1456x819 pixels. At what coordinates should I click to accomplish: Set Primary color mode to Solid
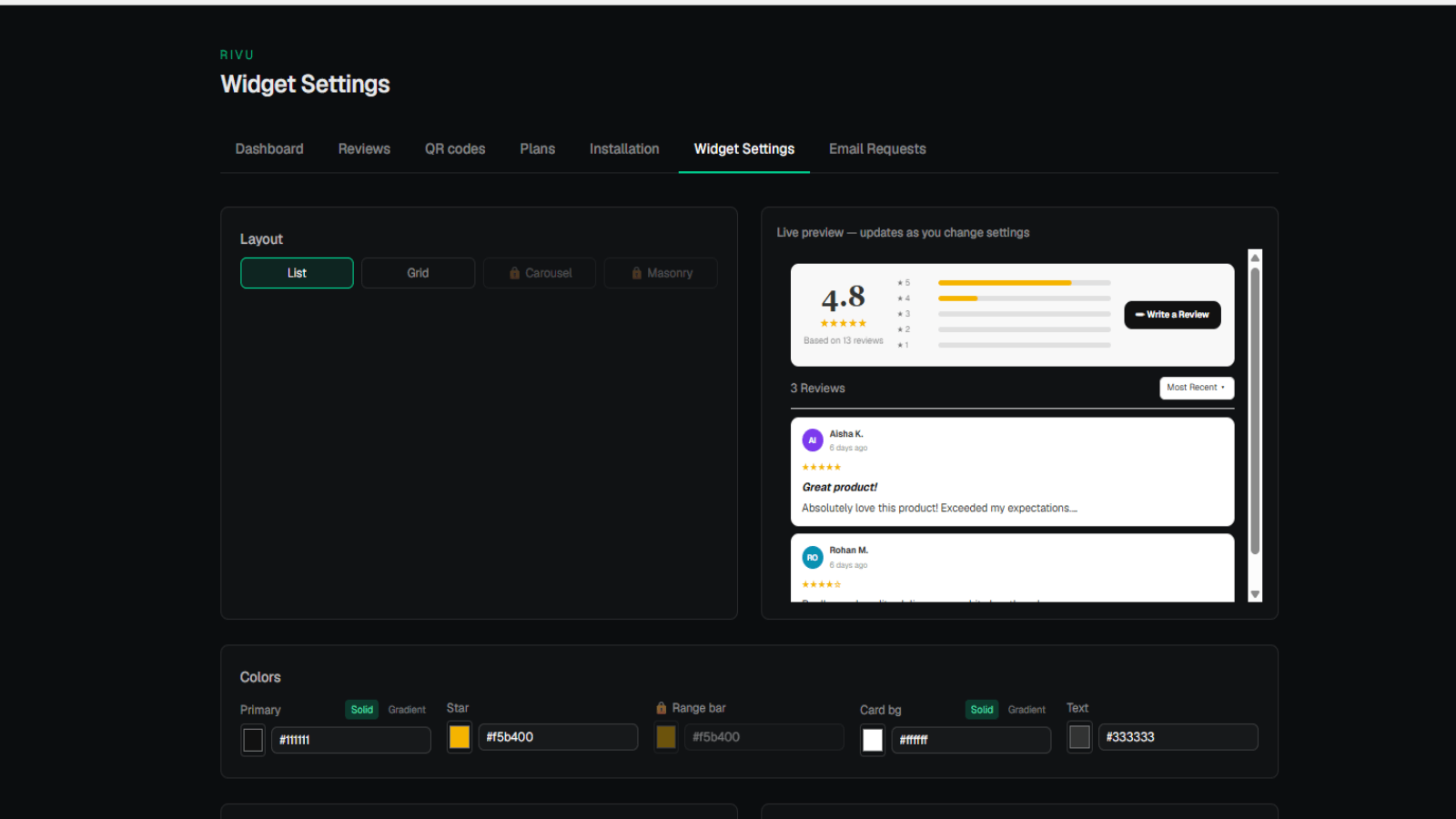(362, 710)
